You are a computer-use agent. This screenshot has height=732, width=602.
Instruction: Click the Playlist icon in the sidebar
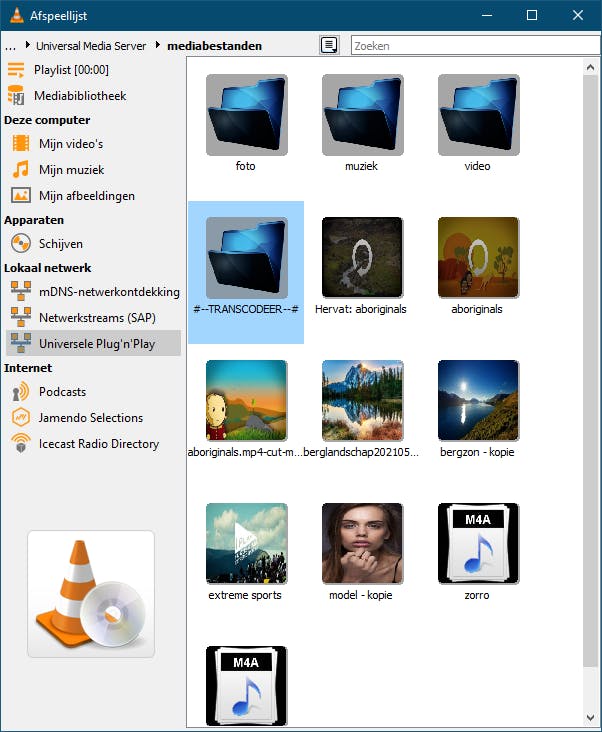coord(16,70)
